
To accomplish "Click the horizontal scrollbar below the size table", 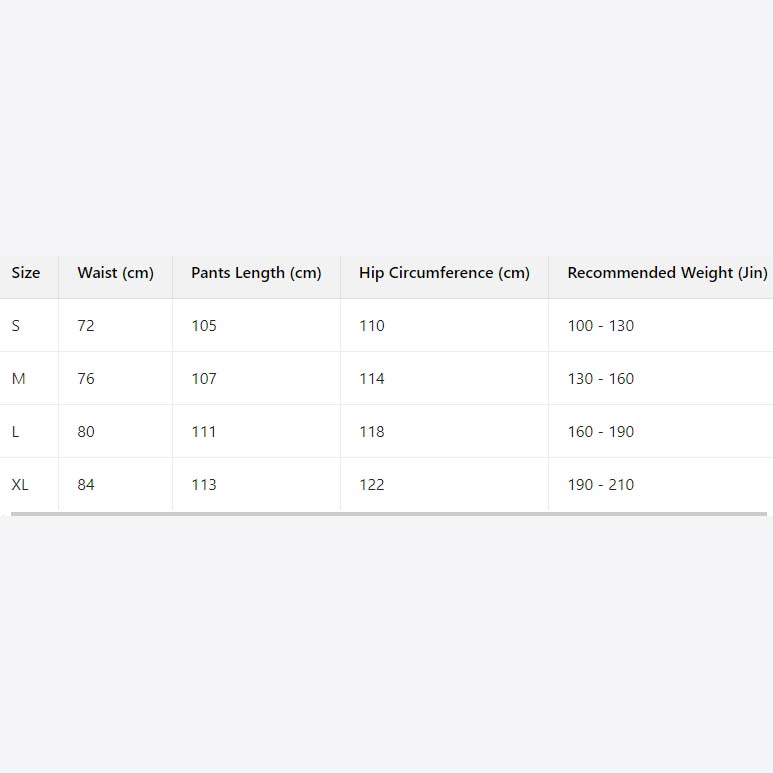I will [388, 514].
